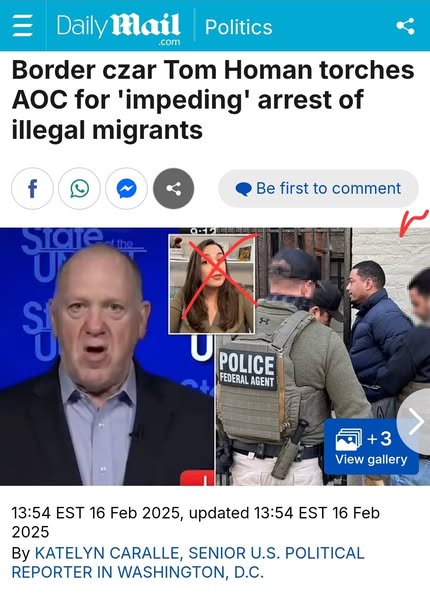Tap the header share icon

[405, 26]
